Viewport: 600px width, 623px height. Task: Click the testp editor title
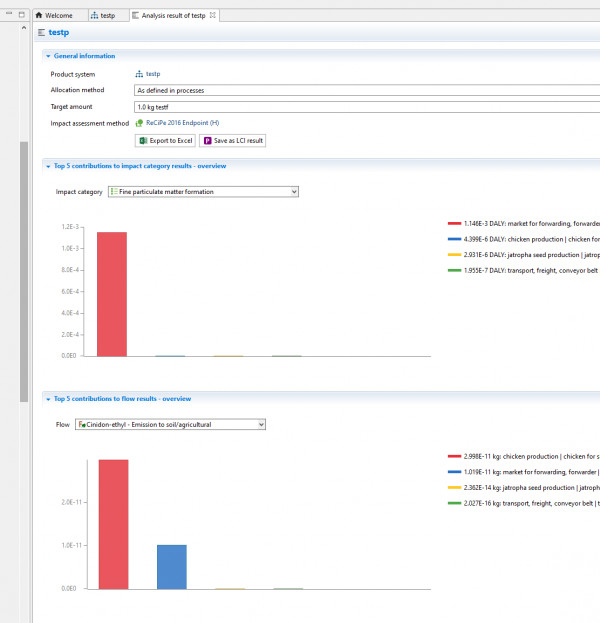58,32
